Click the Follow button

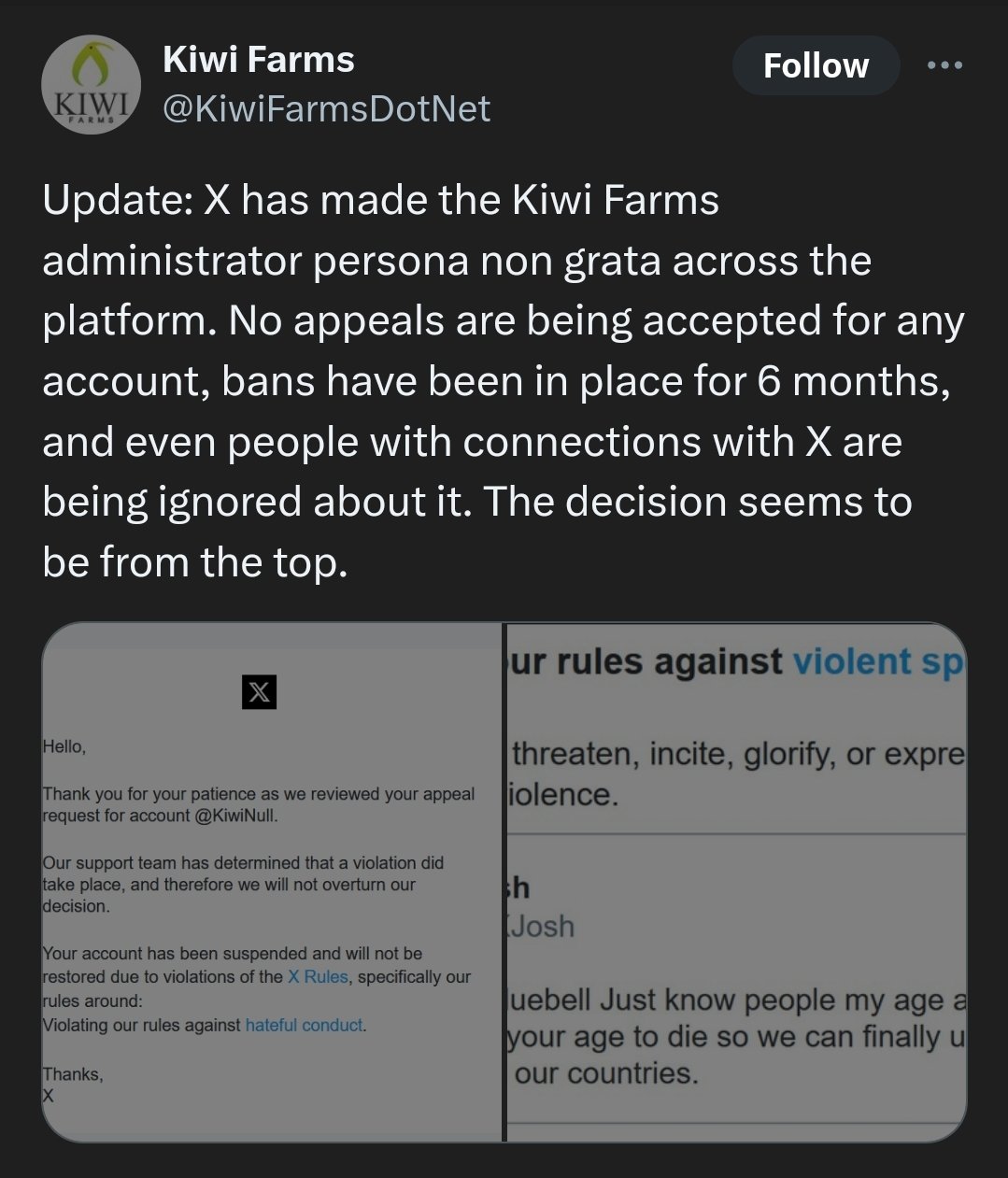[x=816, y=65]
